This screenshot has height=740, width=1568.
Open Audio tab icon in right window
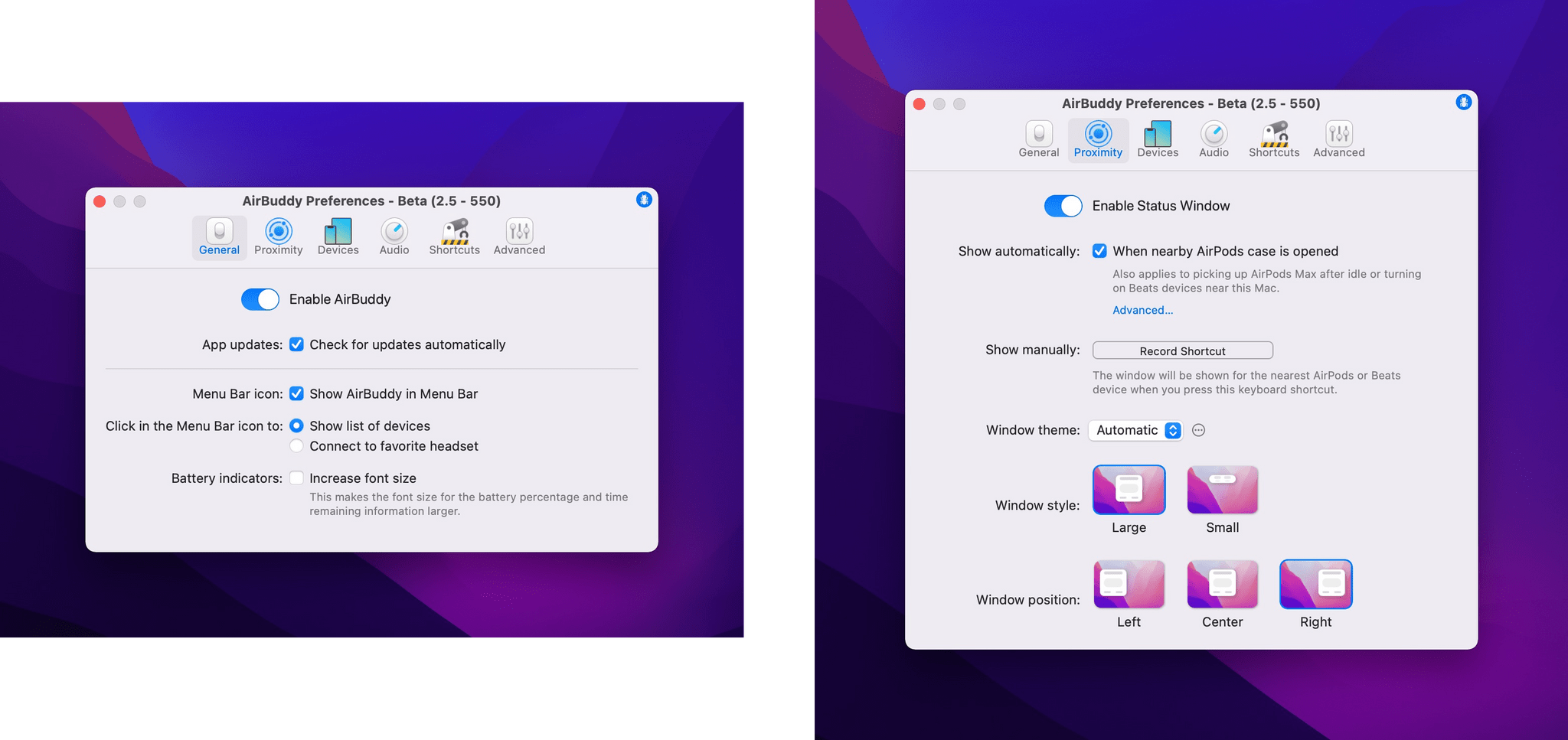[x=1214, y=134]
